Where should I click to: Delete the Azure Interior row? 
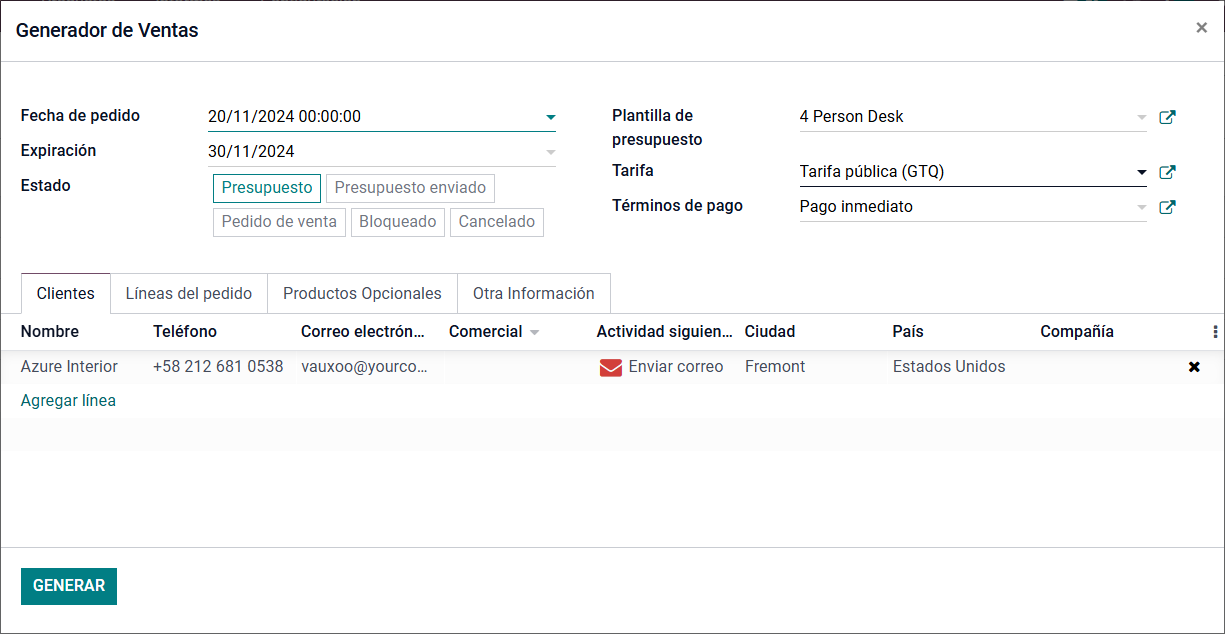coord(1193,367)
